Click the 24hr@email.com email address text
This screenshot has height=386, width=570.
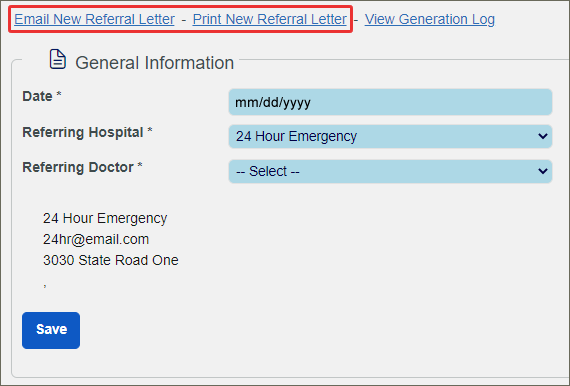96,239
